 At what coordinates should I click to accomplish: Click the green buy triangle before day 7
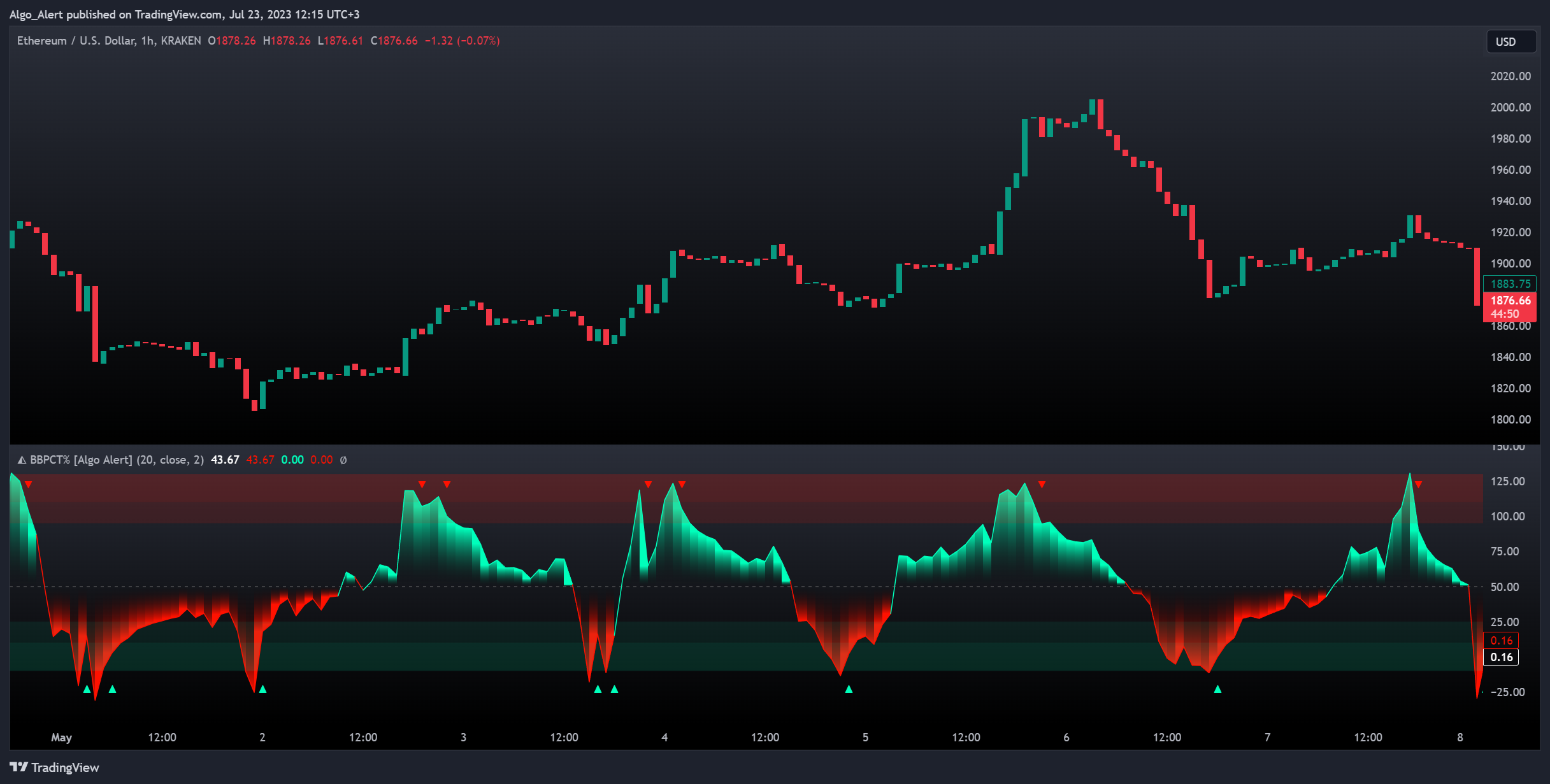click(1217, 689)
